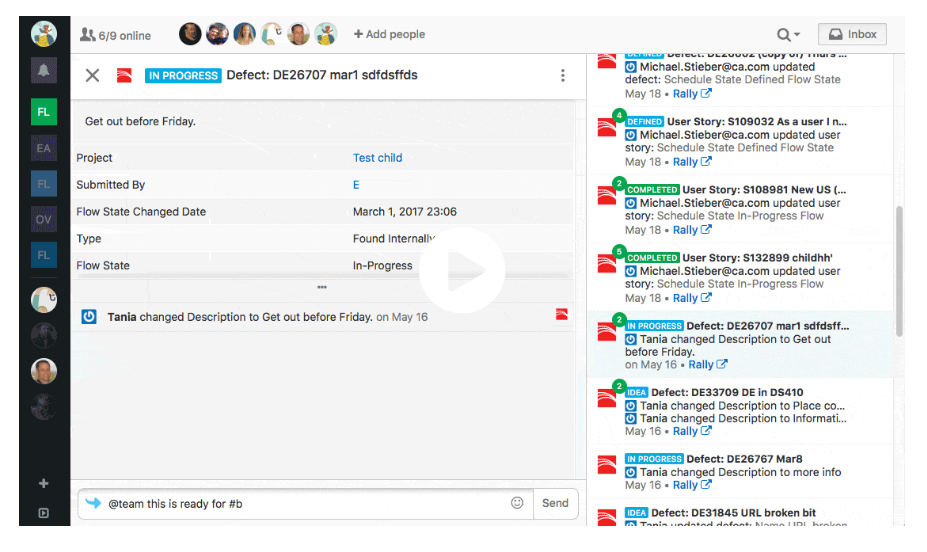Select User Story S132899 childhh' thread
Image resolution: width=927 pixels, height=552 pixels.
[x=740, y=277]
